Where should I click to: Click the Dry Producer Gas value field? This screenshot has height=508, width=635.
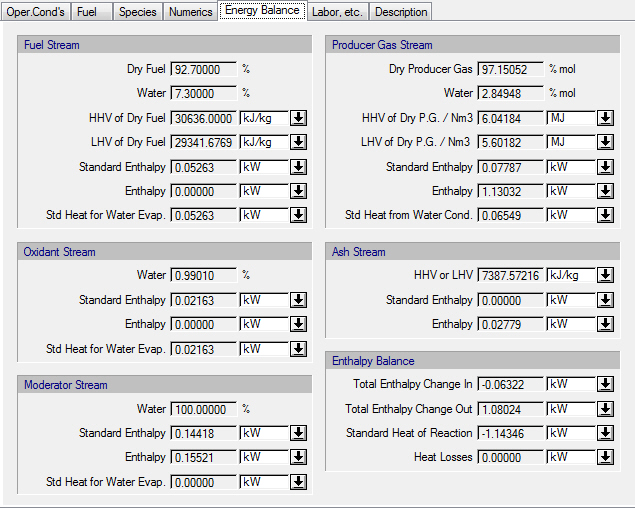pyautogui.click(x=510, y=69)
